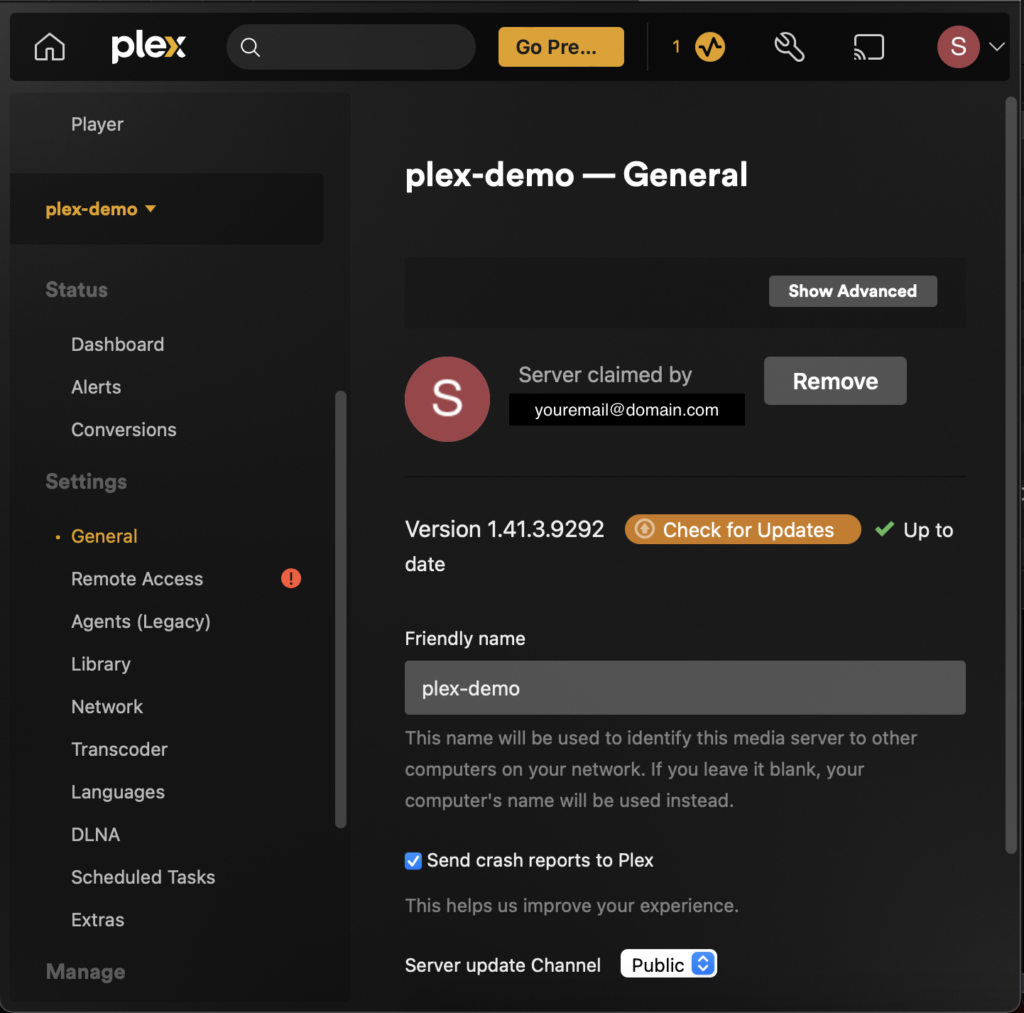Viewport: 1024px width, 1013px height.
Task: Click the sidebar vertical scrollbar
Action: click(x=340, y=609)
